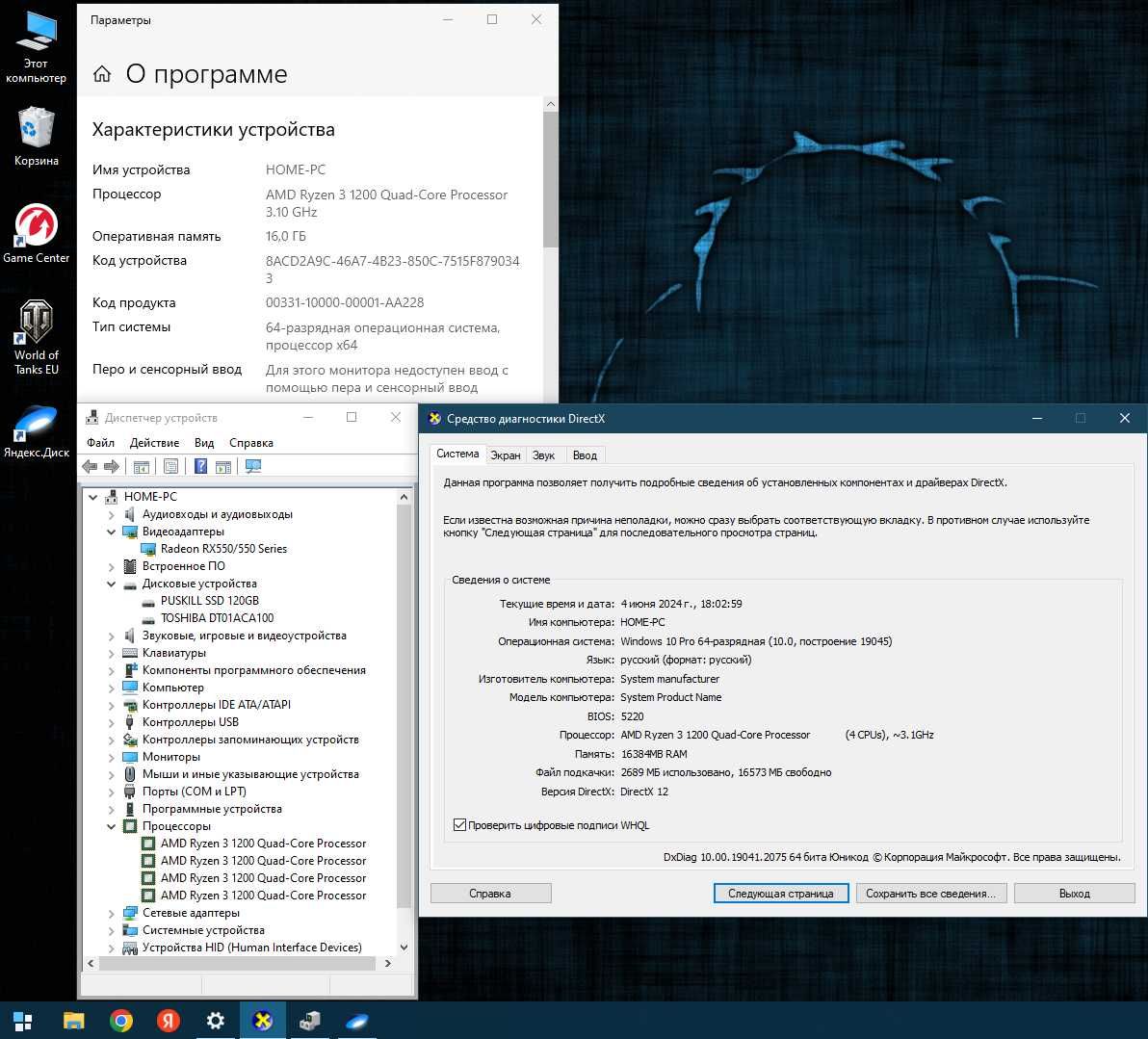Click the Properties icon in Device Manager toolbar
Image resolution: width=1148 pixels, height=1039 pixels.
170,466
